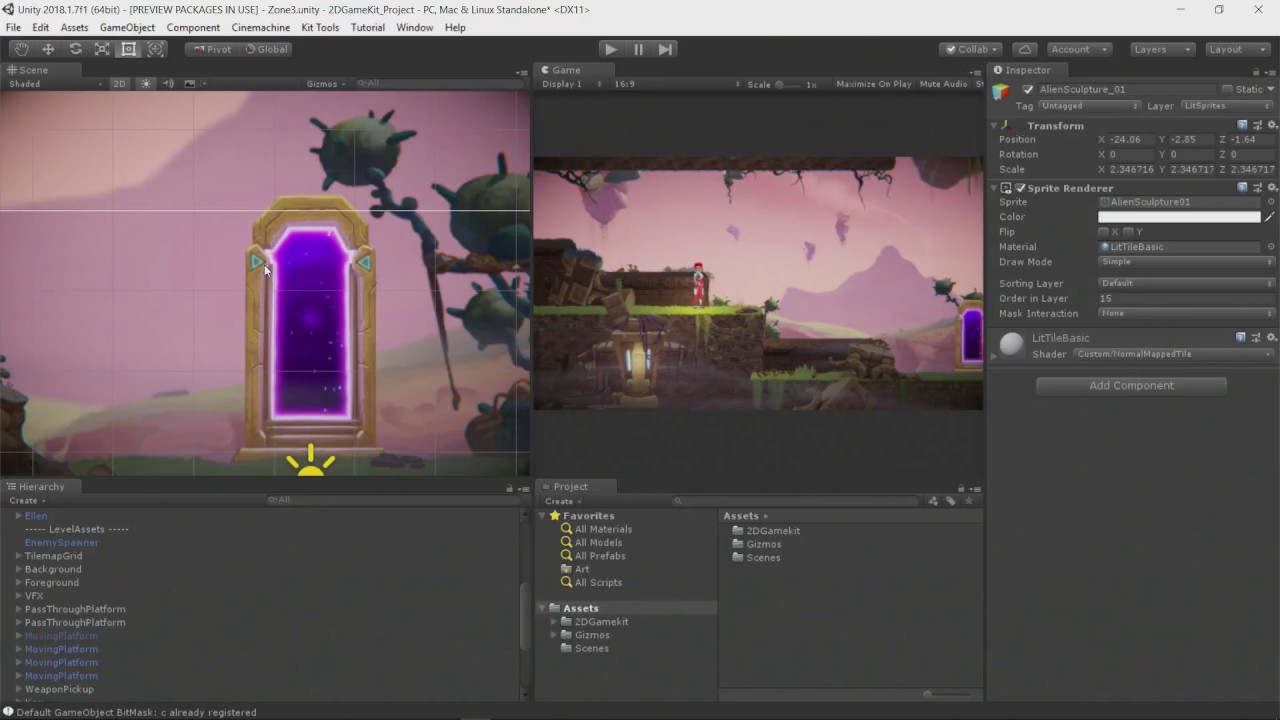Image resolution: width=1280 pixels, height=720 pixels.
Task: Toggle 2D mode in the Scene view
Action: click(x=119, y=84)
